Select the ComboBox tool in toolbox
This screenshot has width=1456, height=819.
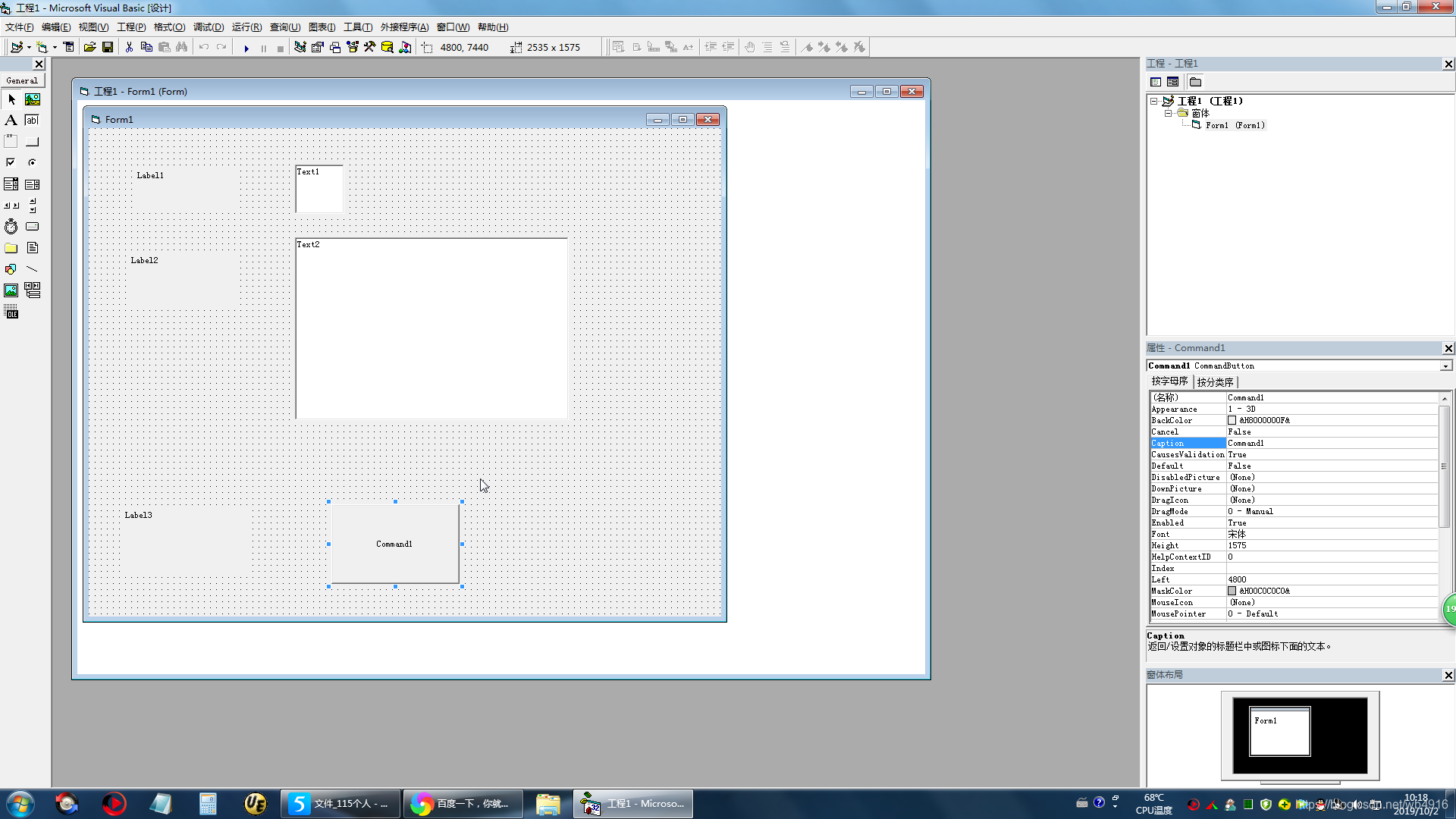click(11, 184)
